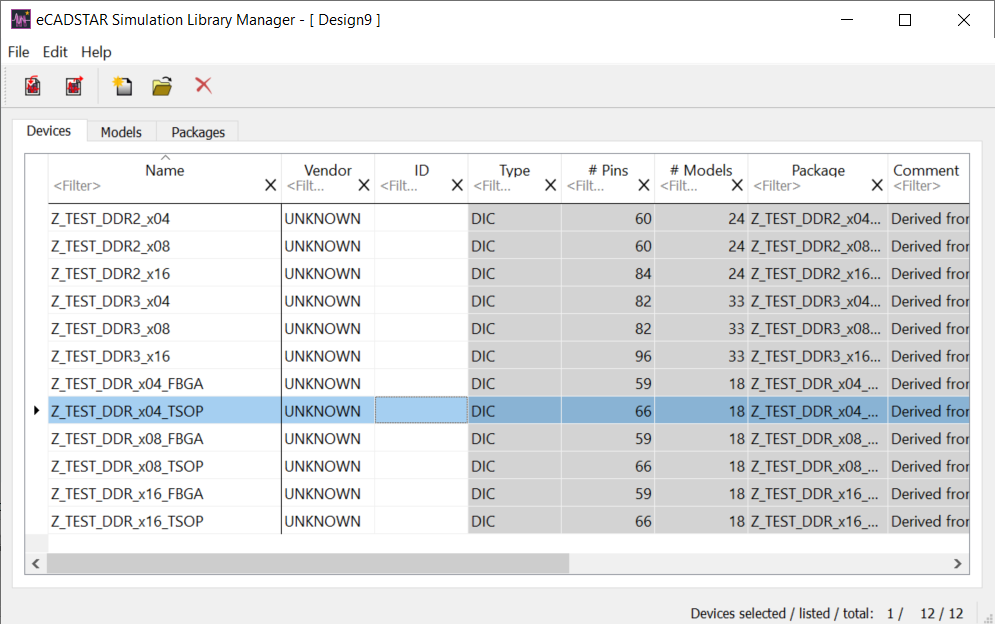The width and height of the screenshot is (995, 624).
Task: Click the Package cell for Z_TEST_DDR3_x08
Action: pyautogui.click(x=818, y=328)
